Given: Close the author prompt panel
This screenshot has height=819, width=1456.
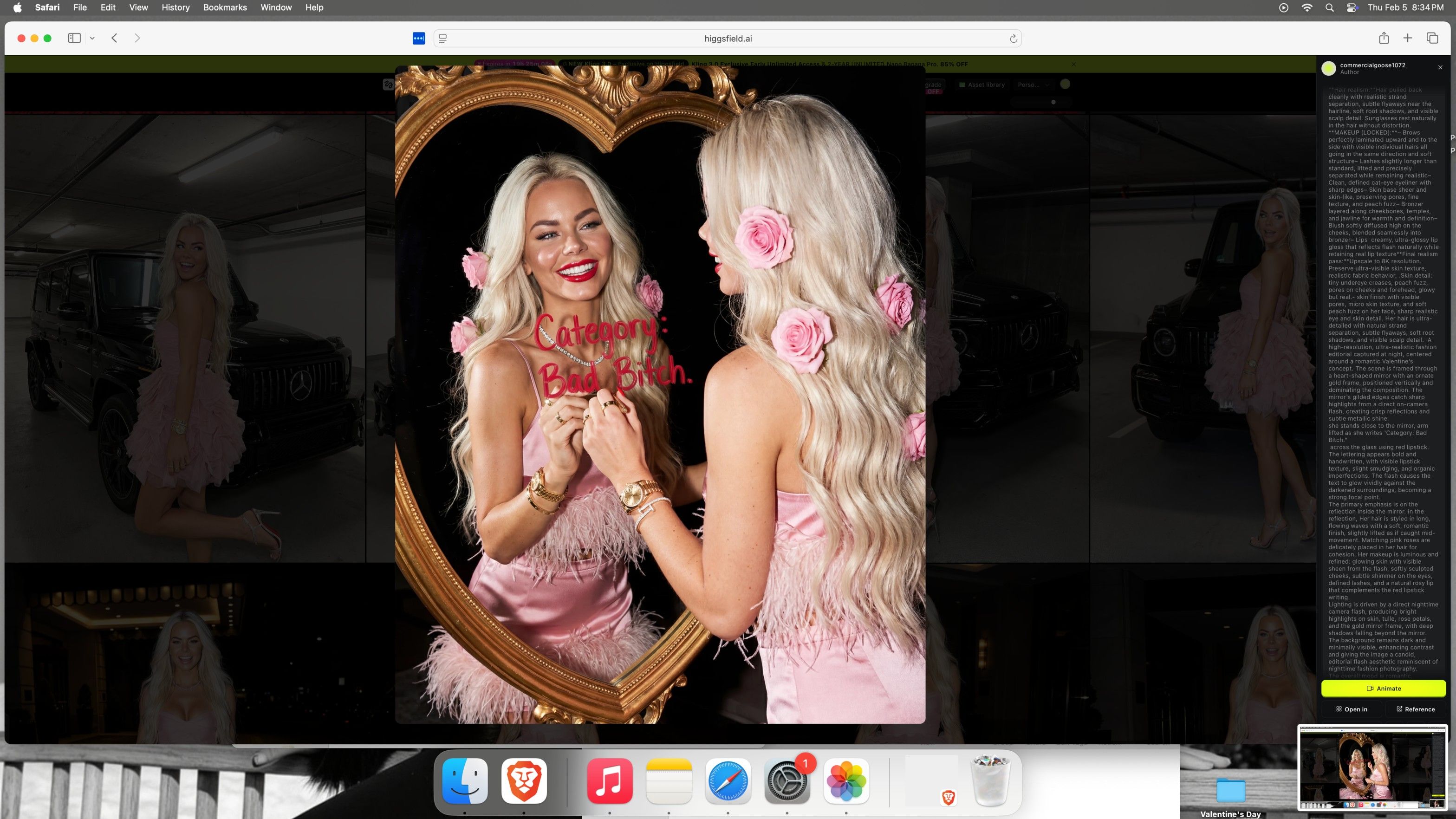Looking at the screenshot, I should 1440,67.
